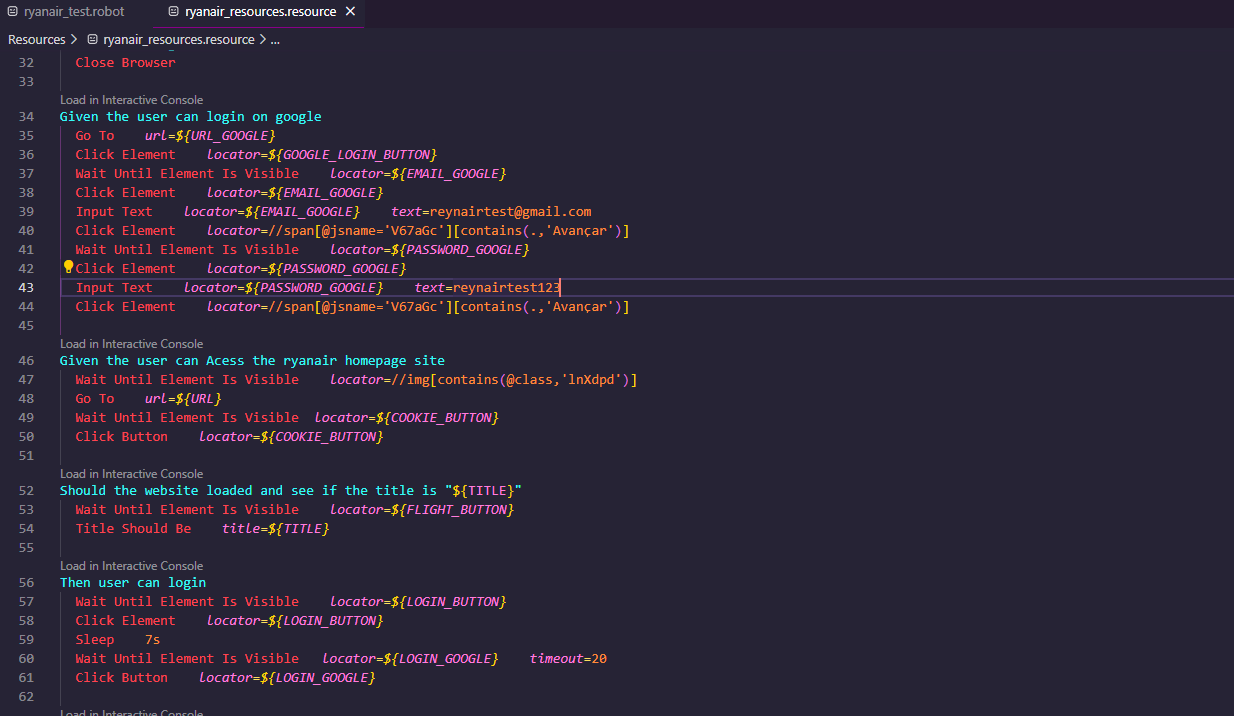Click line number 56 gutter area
The width and height of the screenshot is (1234, 716).
pos(26,582)
